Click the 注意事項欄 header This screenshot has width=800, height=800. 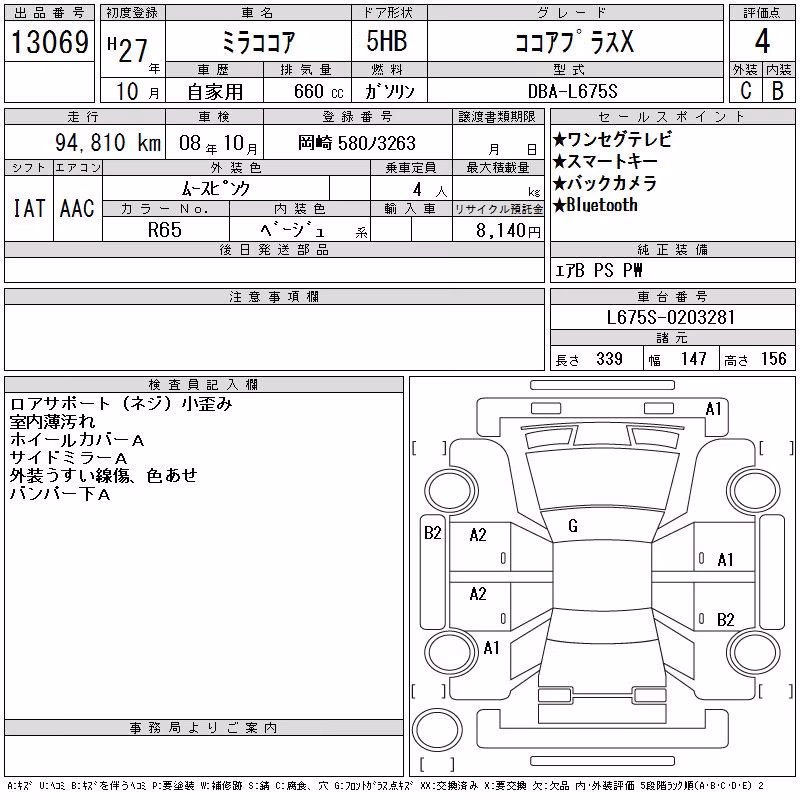274,296
